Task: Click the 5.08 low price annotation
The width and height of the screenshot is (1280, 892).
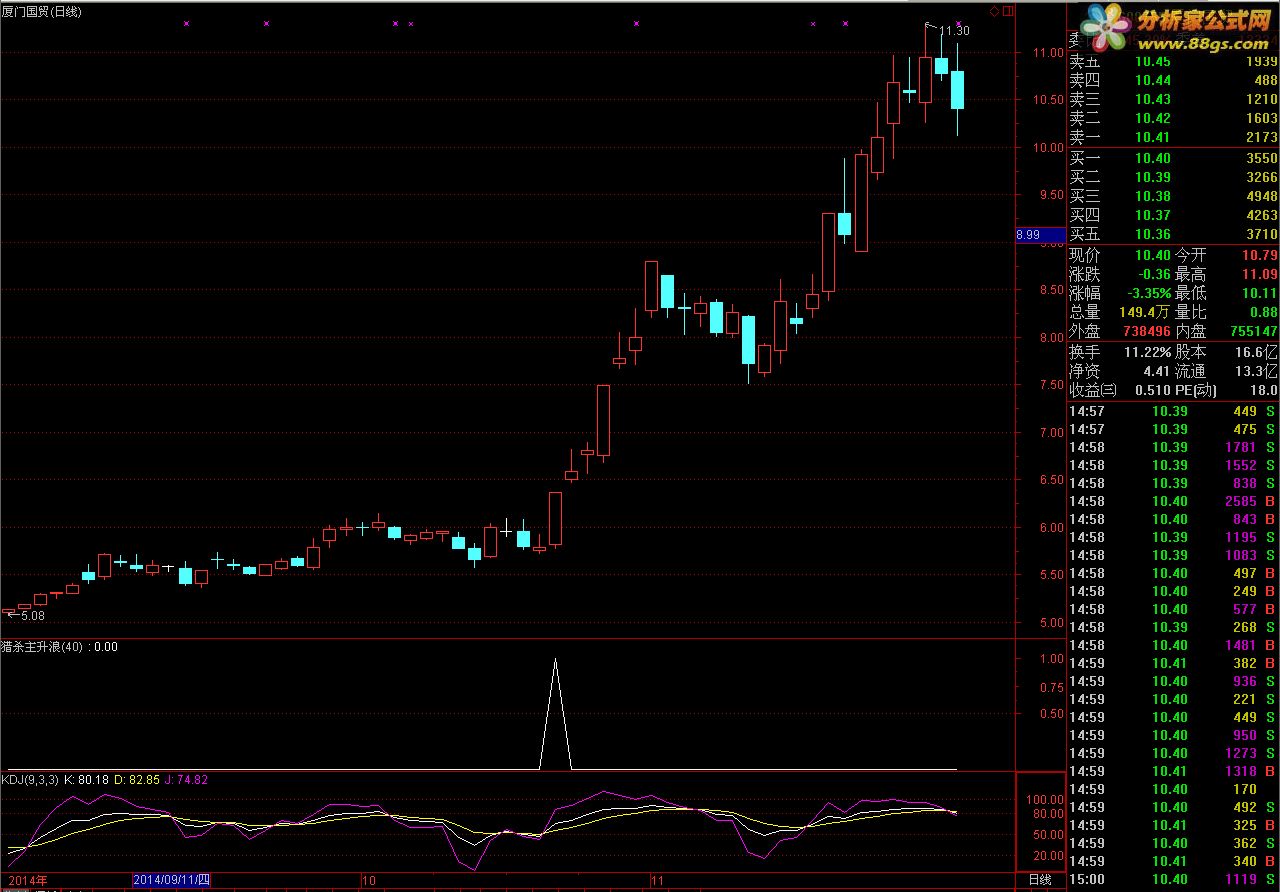Action: tap(35, 616)
